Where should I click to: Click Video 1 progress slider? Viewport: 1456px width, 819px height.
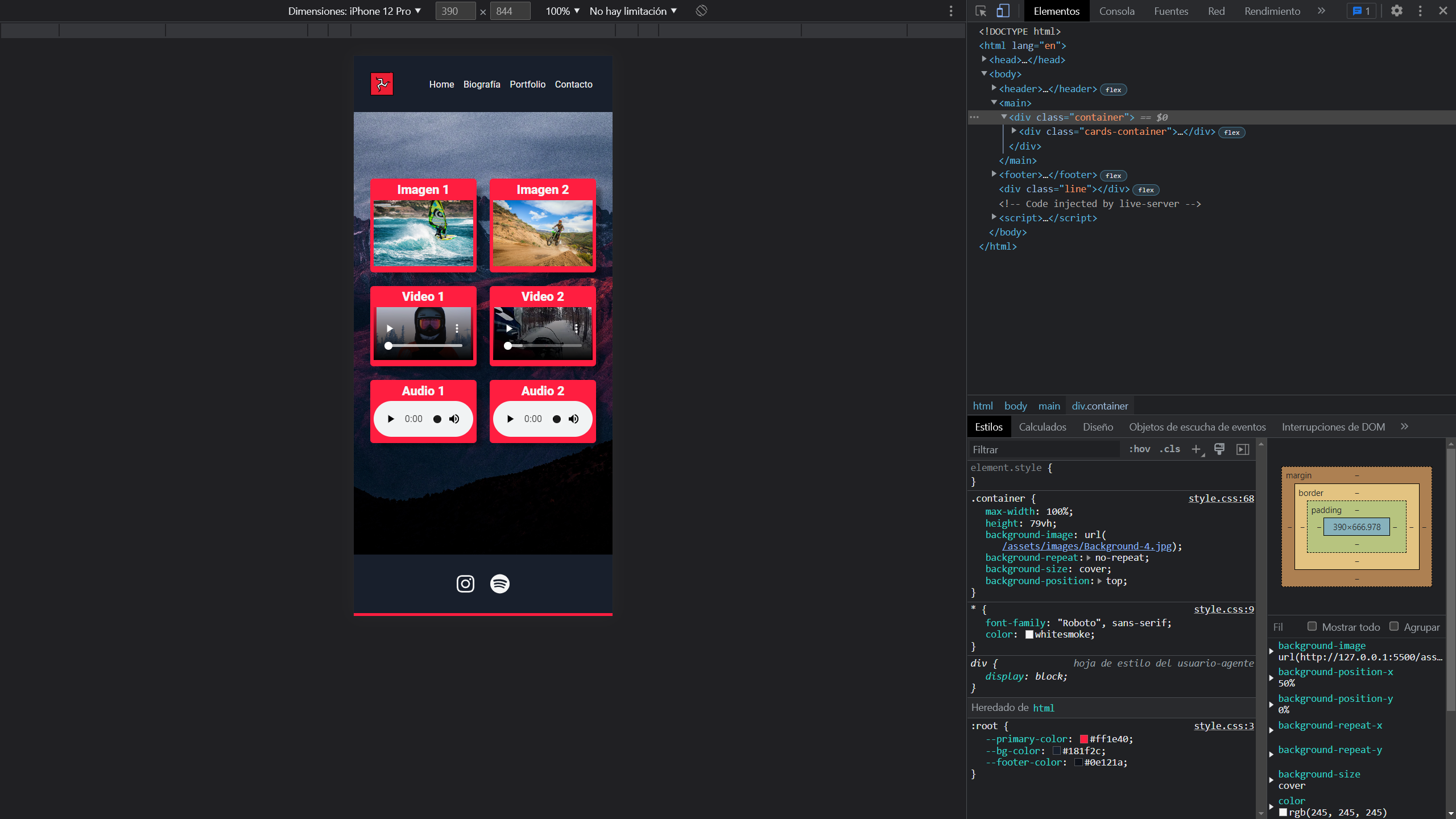coord(423,346)
